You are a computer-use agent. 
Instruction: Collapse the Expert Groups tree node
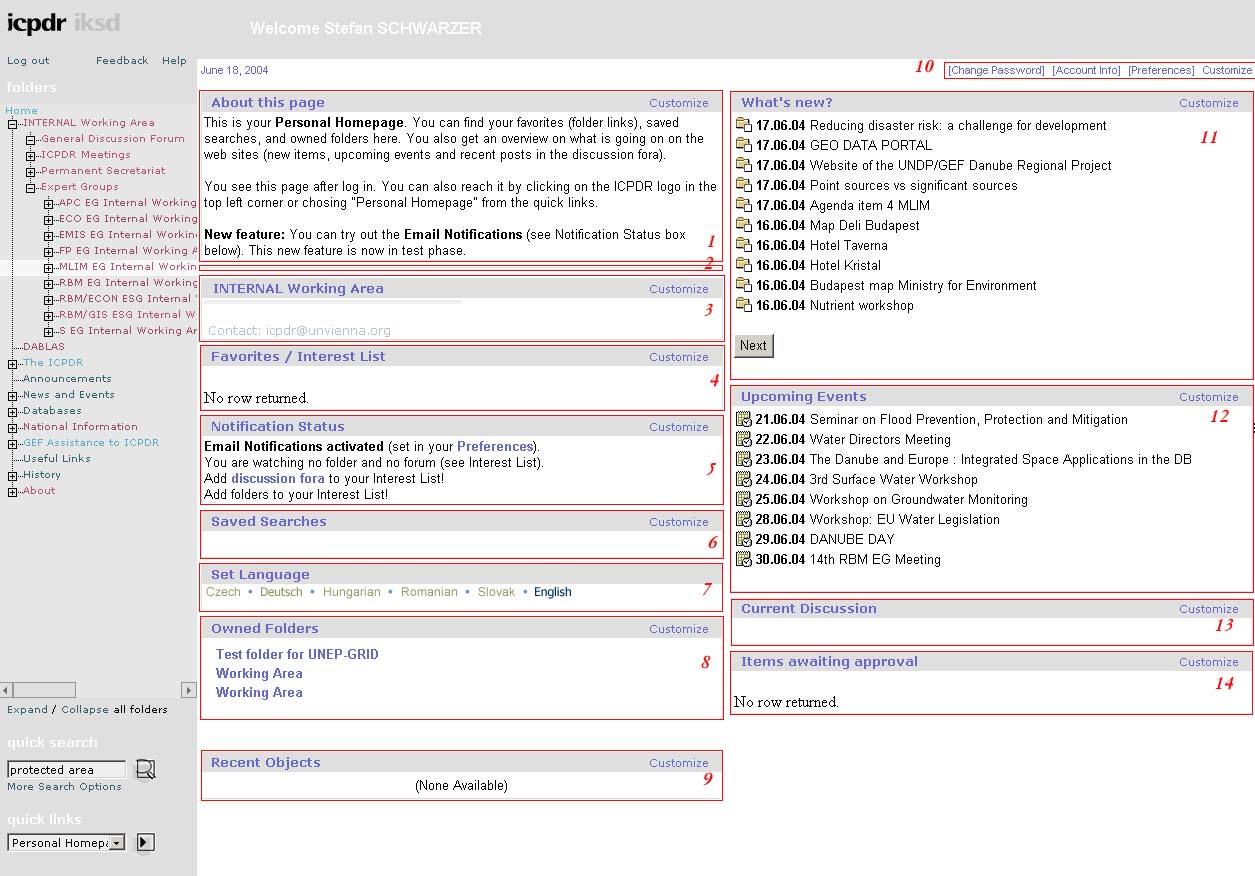point(31,187)
